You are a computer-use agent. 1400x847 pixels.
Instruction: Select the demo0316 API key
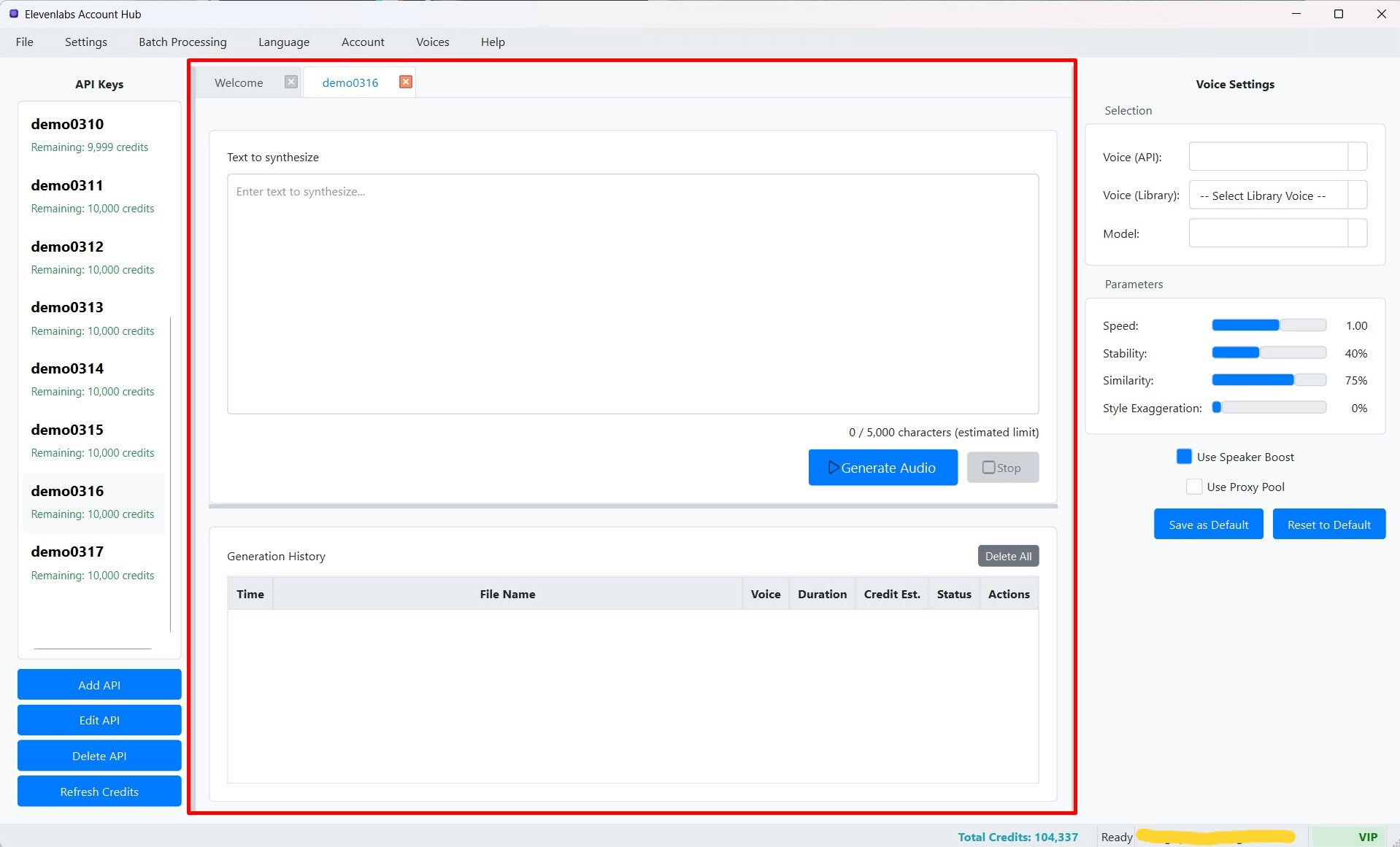[93, 502]
